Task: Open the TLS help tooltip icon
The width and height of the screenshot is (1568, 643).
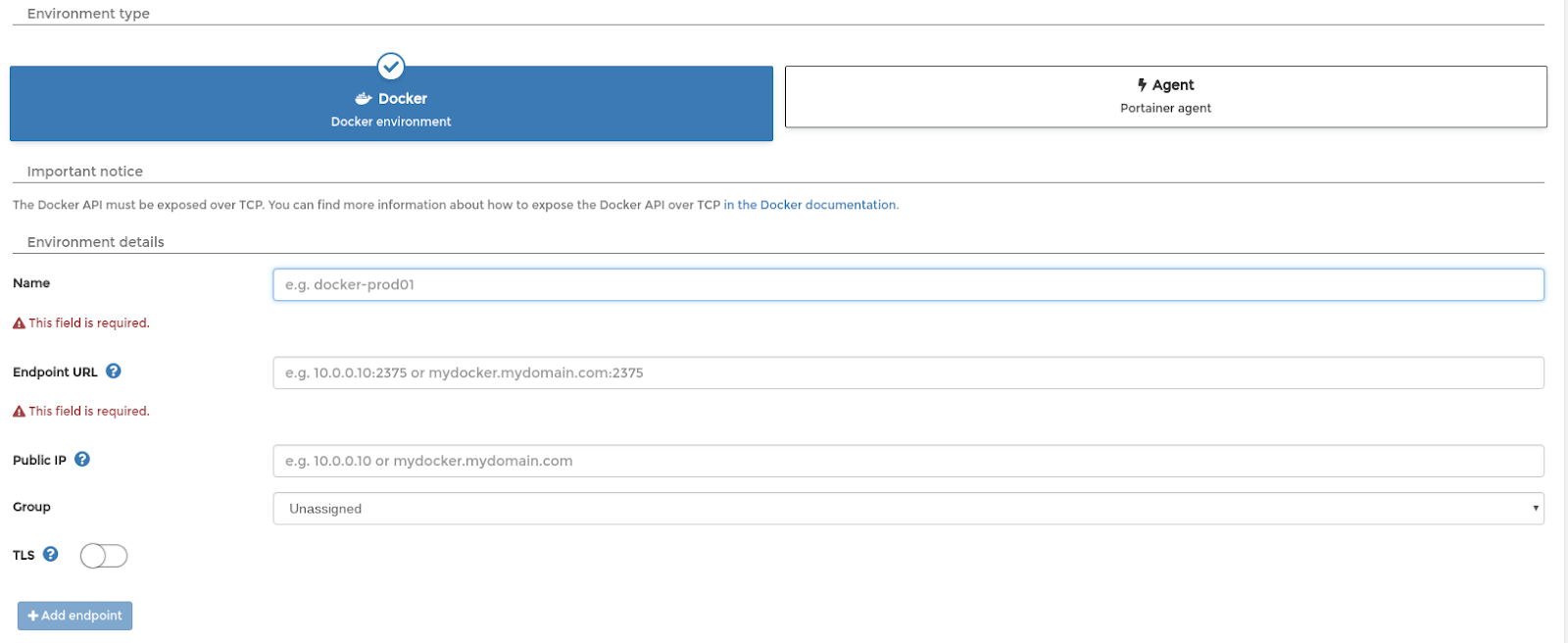Action: [51, 555]
